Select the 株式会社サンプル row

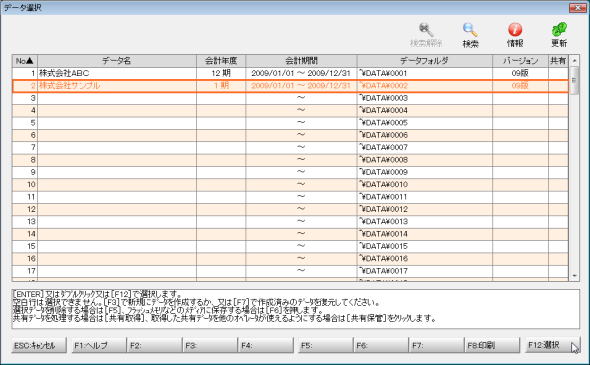click(x=290, y=86)
